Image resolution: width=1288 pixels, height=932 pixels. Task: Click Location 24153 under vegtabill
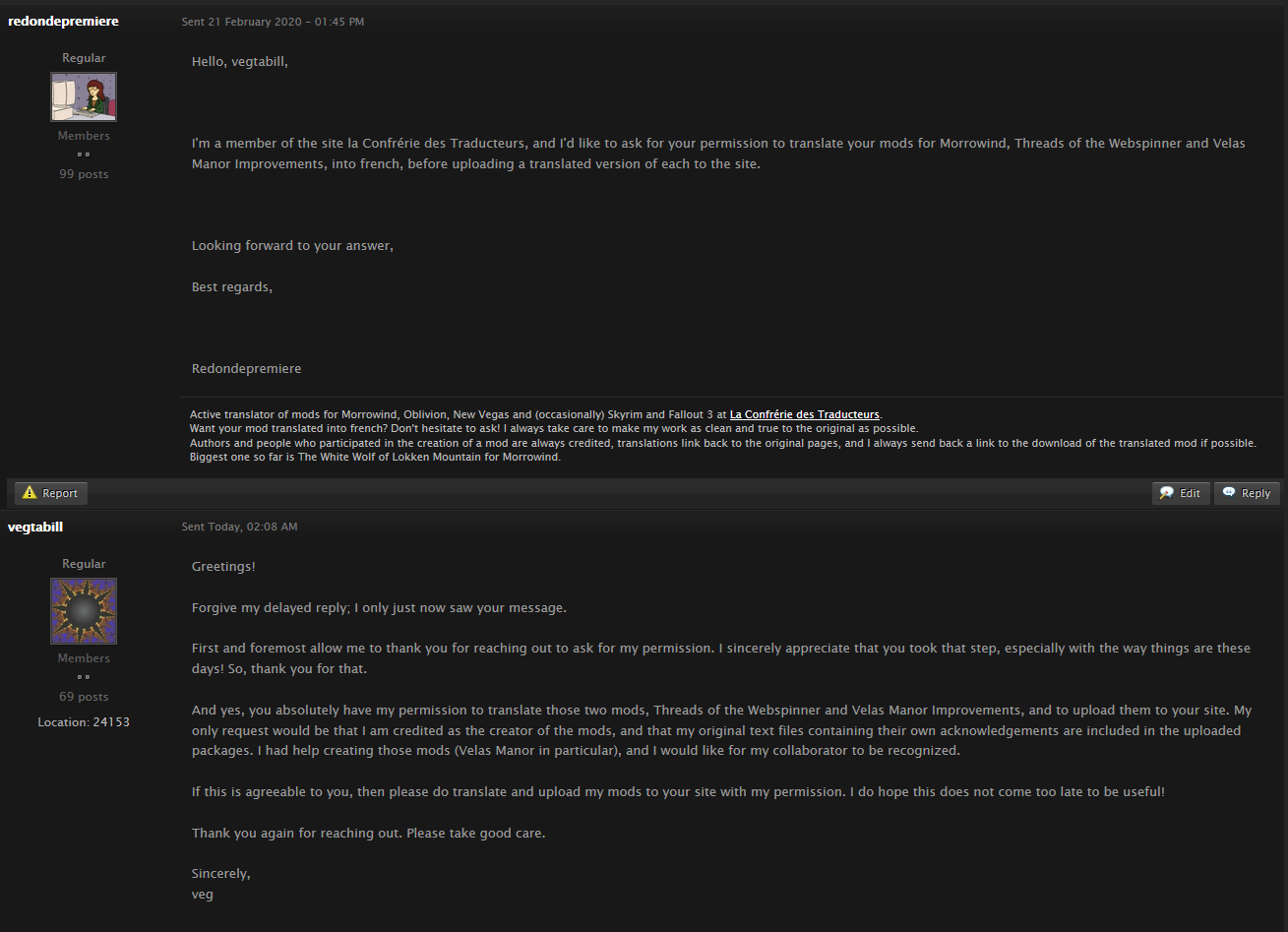tap(84, 722)
